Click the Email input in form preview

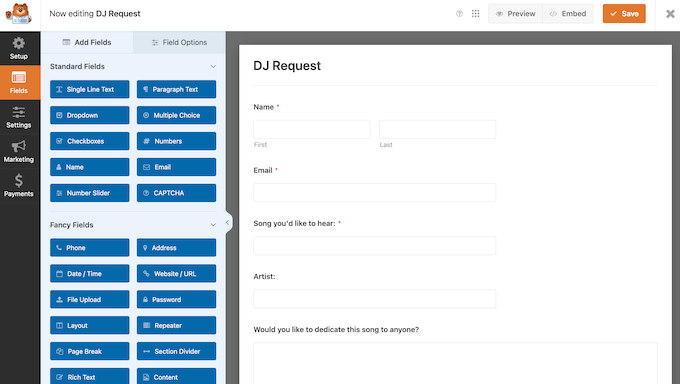pyautogui.click(x=375, y=193)
